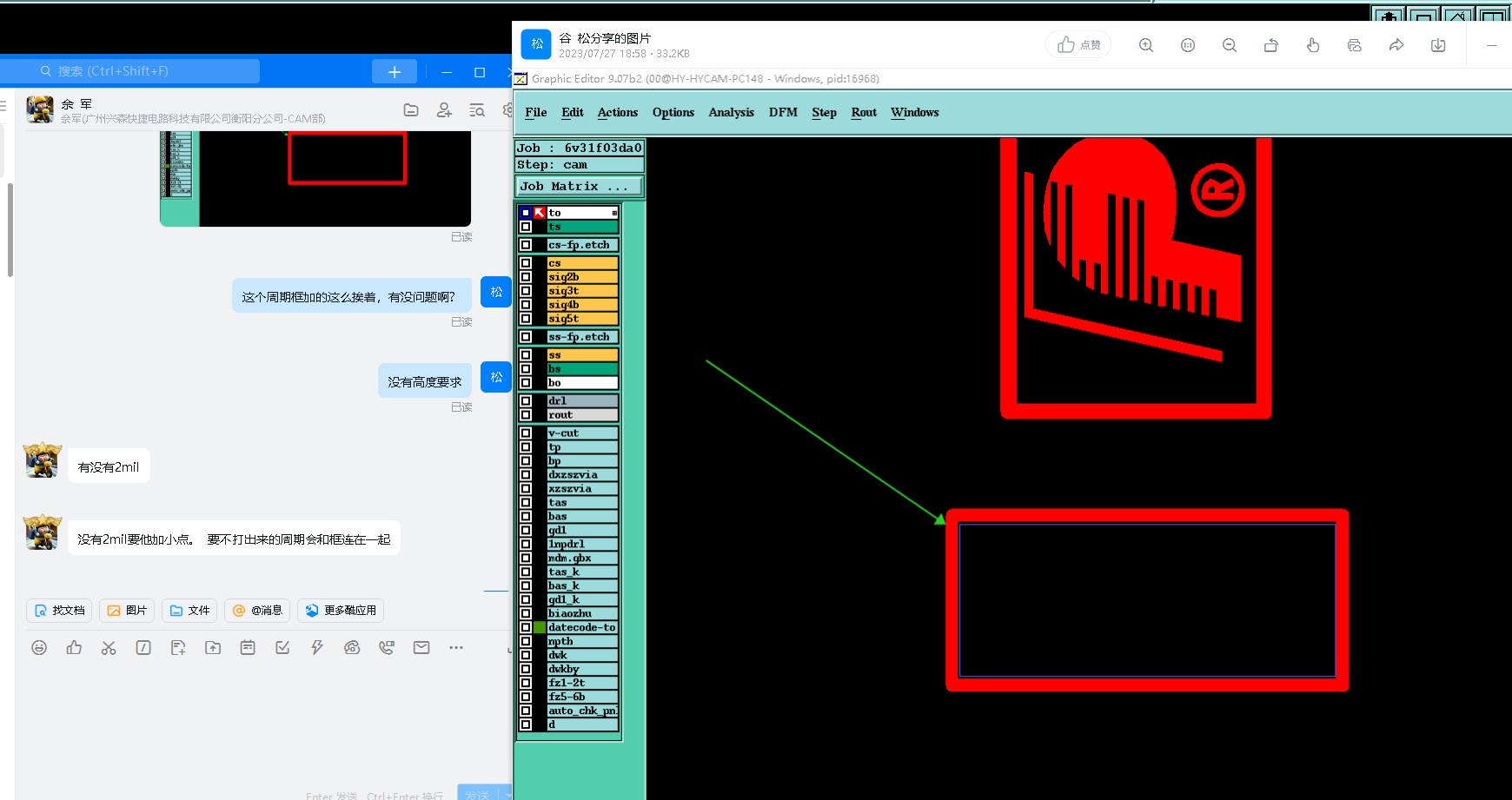The image size is (1512, 800).
Task: Click the 松 avatar in the viewer header
Action: click(537, 44)
